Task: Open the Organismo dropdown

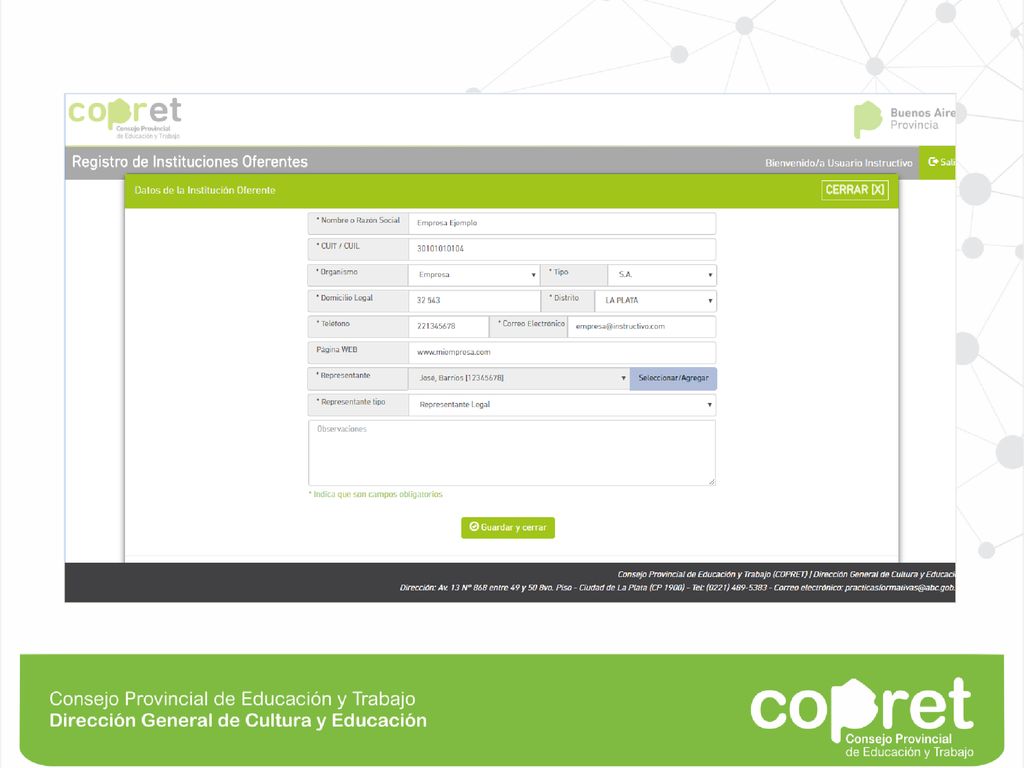Action: pos(474,275)
